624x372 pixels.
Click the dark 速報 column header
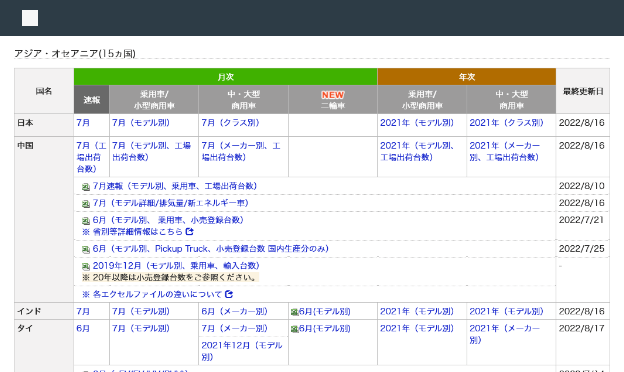(92, 99)
